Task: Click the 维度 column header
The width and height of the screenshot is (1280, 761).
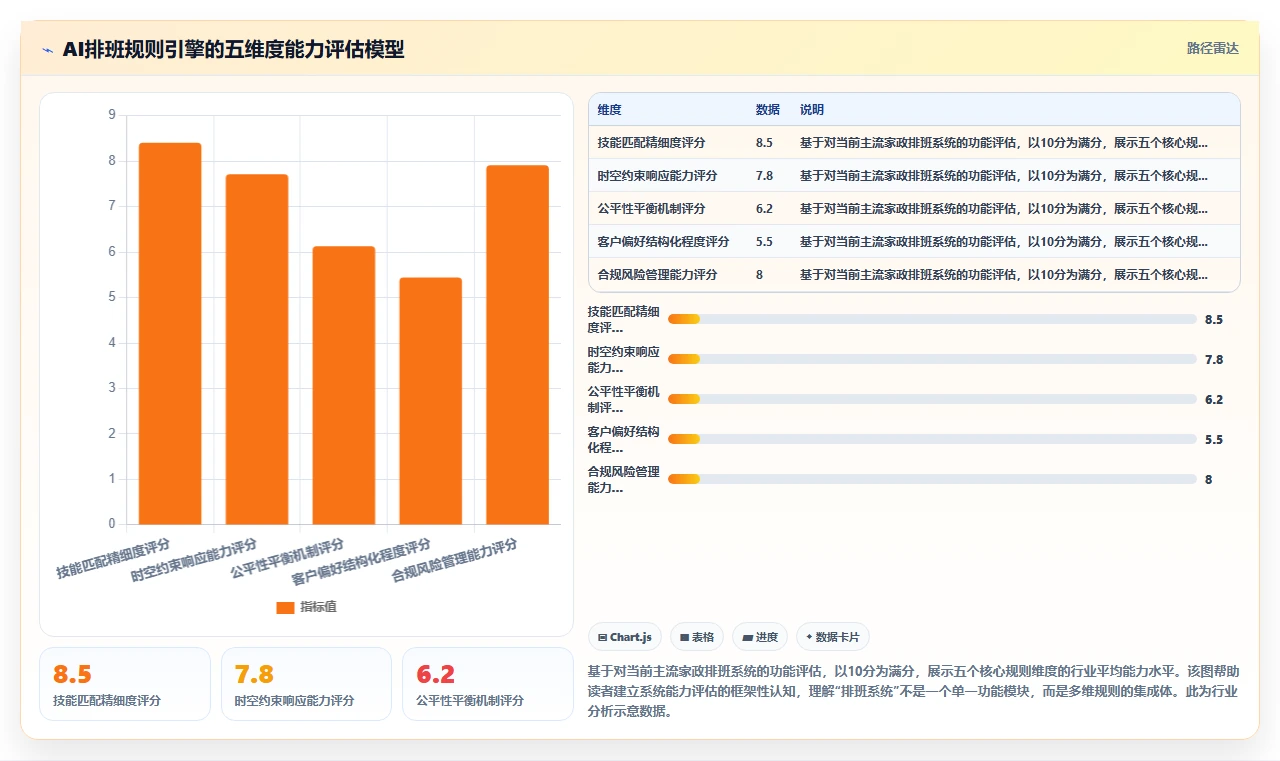Action: pos(610,110)
